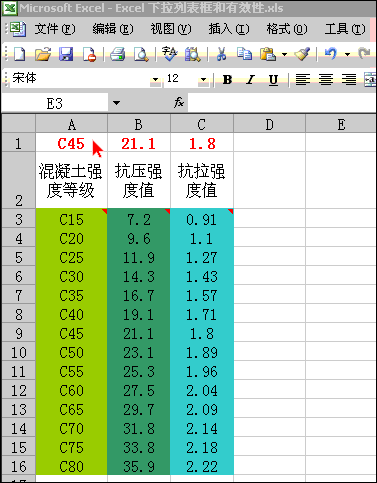Open the 插入(I) menu
The height and width of the screenshot is (483, 377).
tap(229, 29)
